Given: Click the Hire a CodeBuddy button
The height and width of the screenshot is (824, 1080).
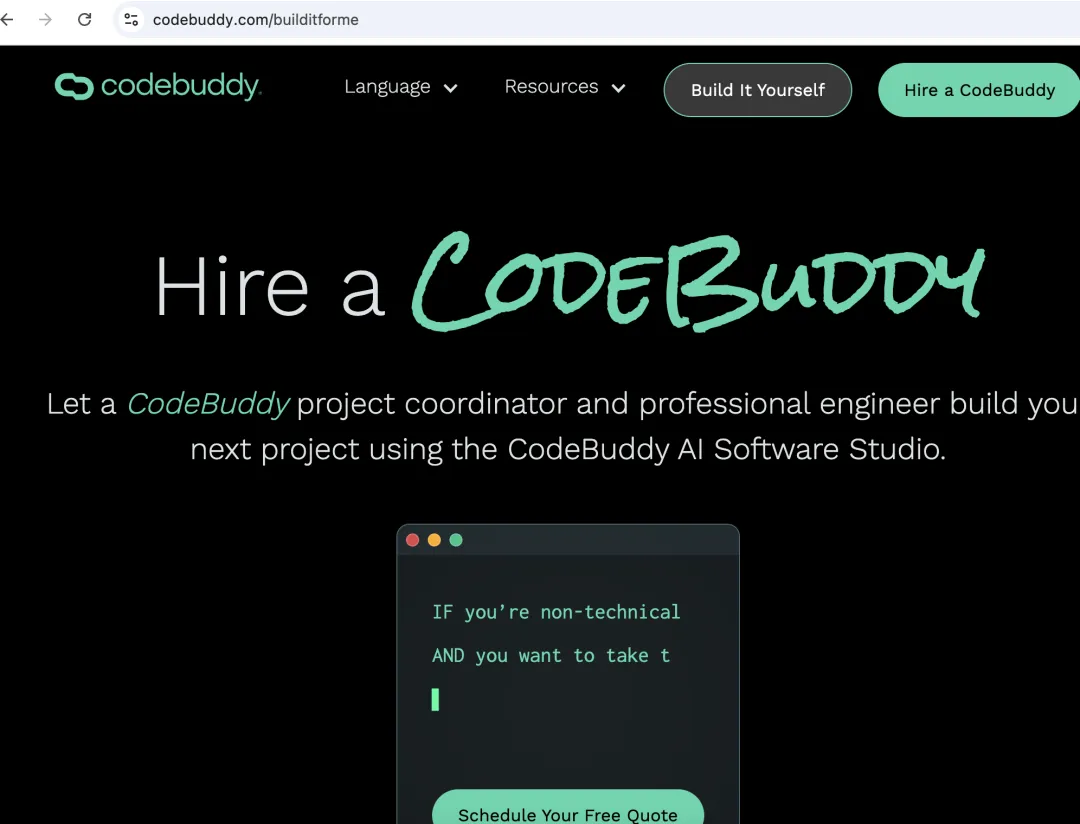Looking at the screenshot, I should (979, 90).
